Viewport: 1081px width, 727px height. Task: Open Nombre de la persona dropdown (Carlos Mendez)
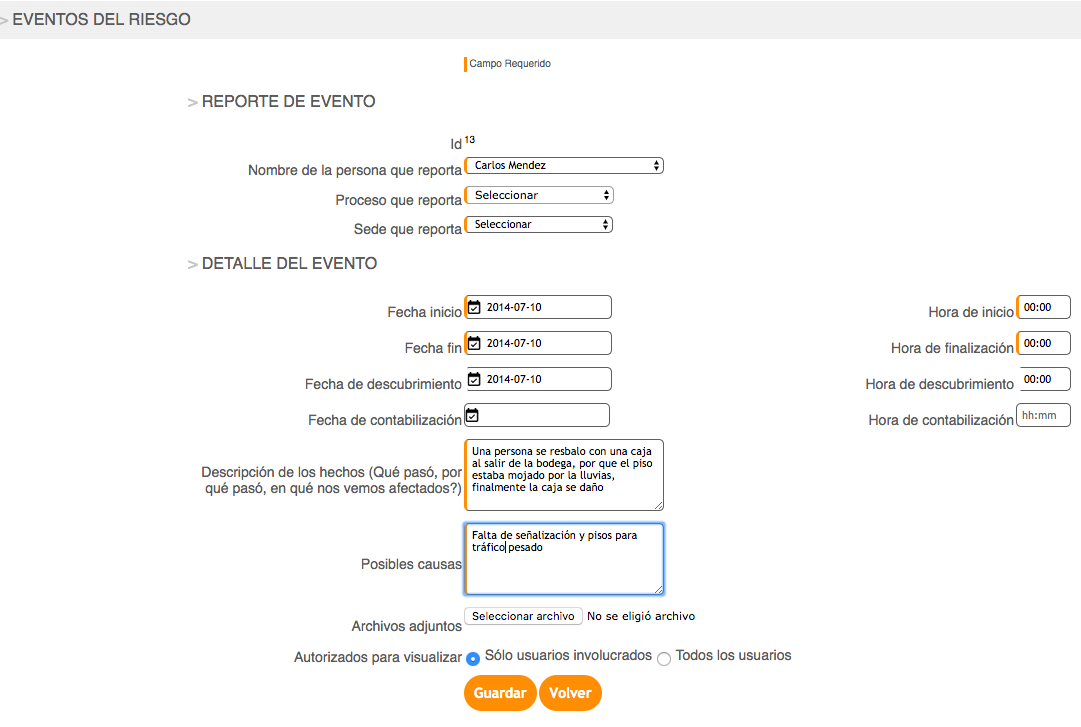(x=565, y=165)
